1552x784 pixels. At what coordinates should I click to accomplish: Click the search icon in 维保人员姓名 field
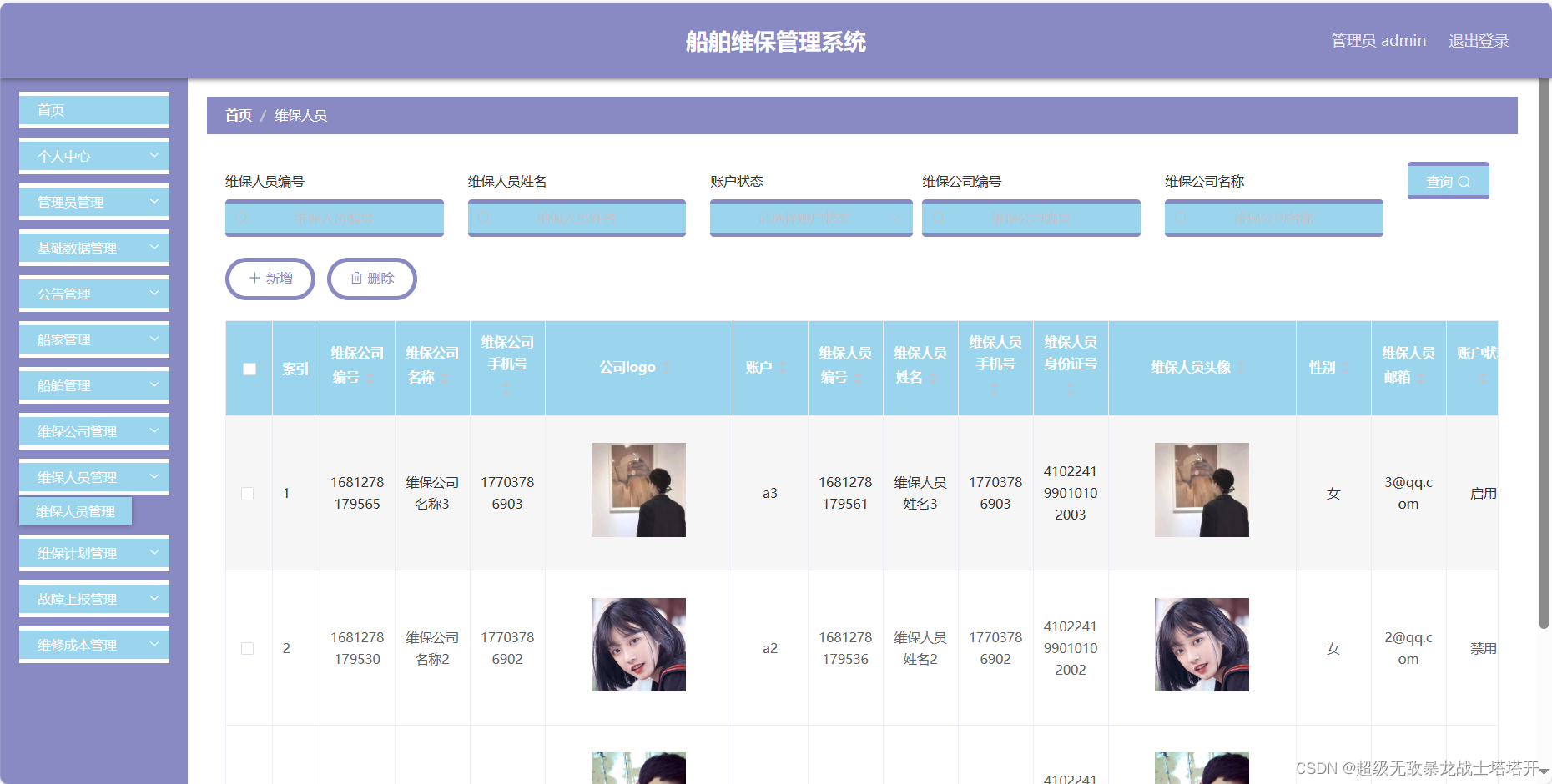point(484,218)
